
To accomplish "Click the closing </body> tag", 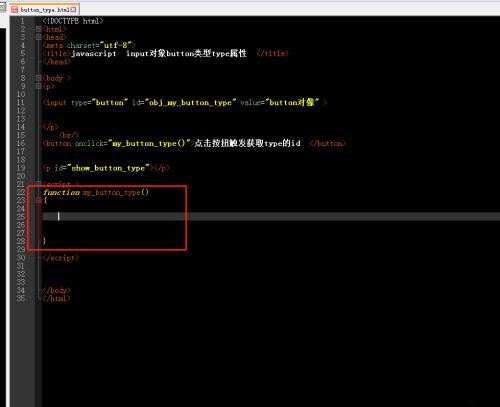I will 56,290.
